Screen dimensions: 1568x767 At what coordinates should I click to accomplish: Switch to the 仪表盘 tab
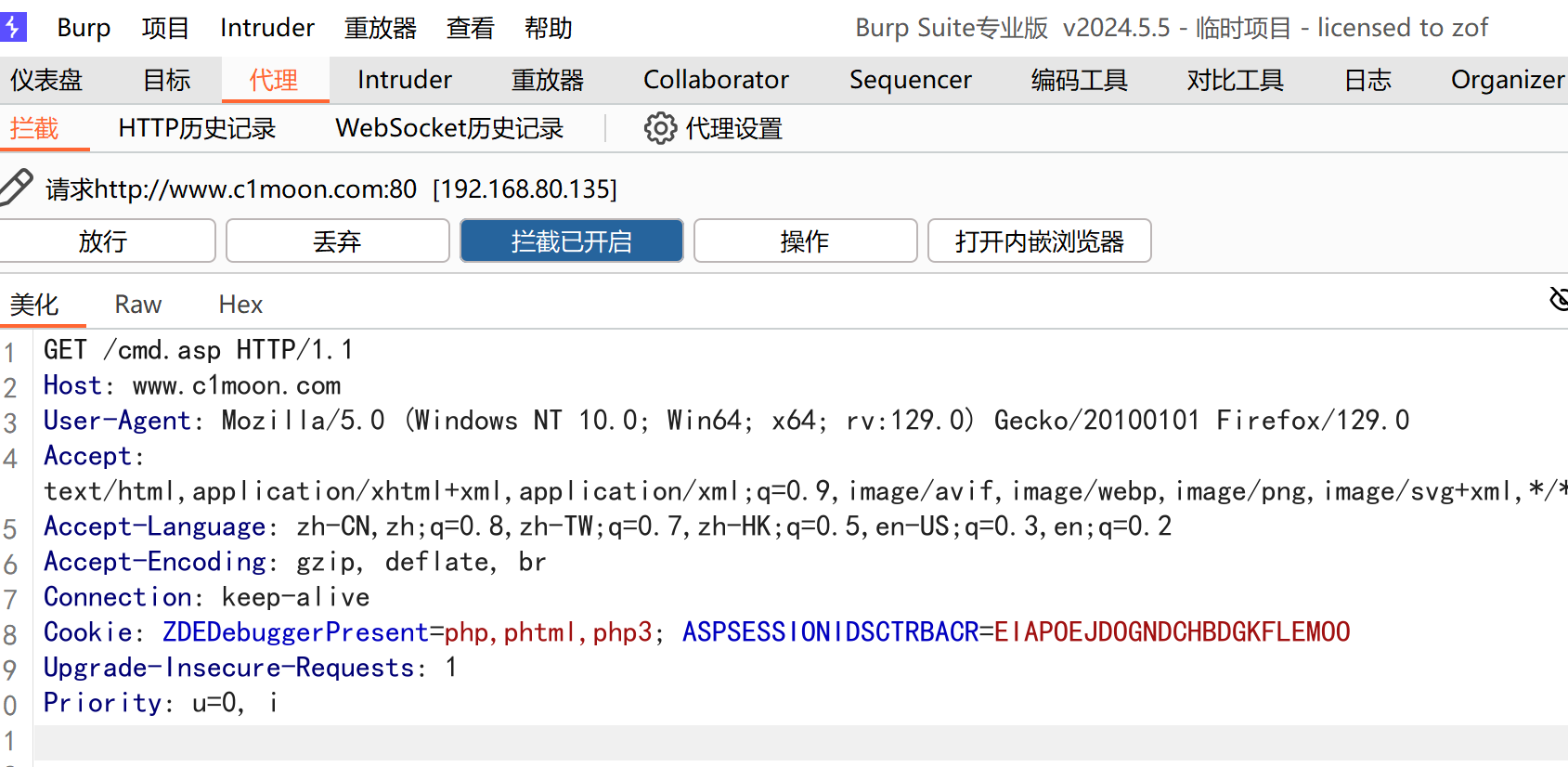(46, 80)
